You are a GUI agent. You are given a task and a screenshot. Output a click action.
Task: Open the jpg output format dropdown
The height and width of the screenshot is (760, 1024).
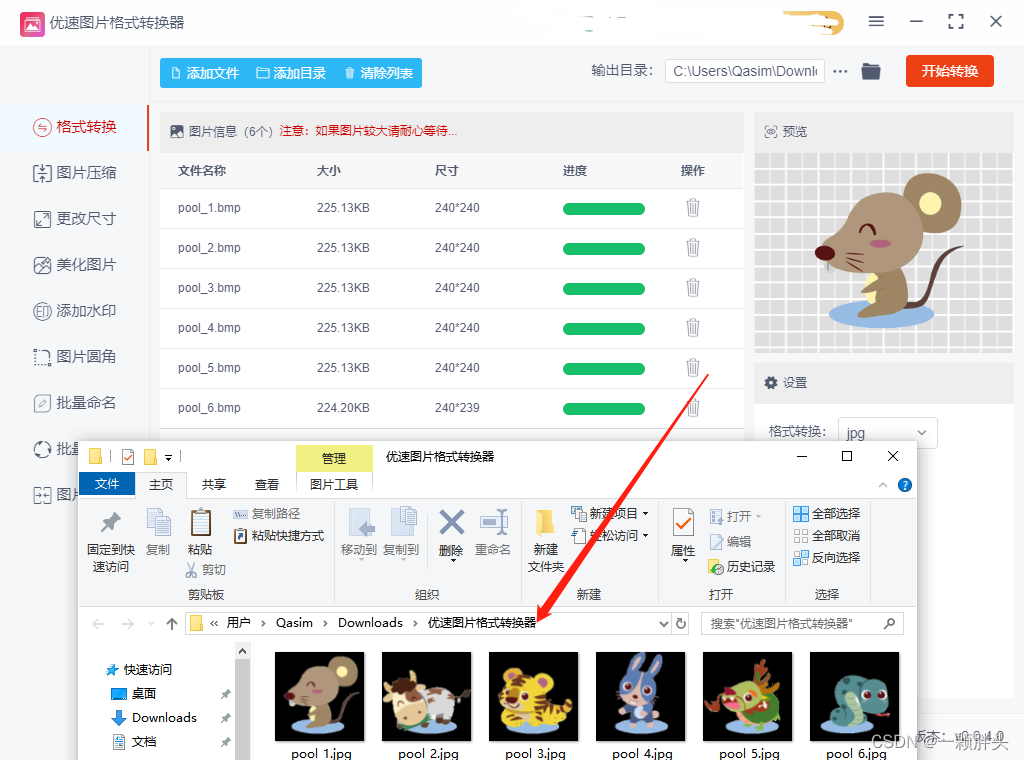[887, 432]
